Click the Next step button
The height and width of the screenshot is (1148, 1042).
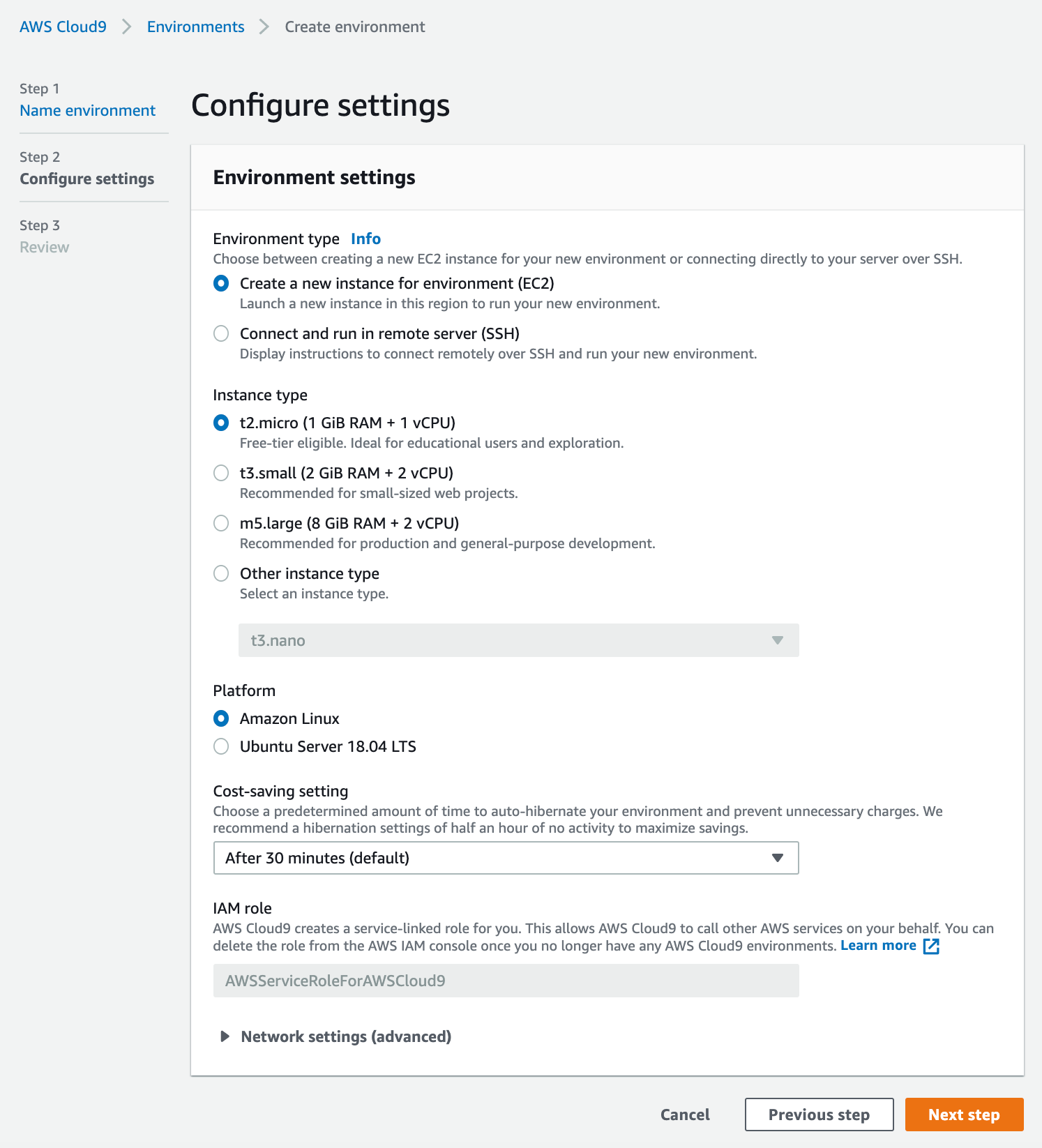click(x=964, y=1115)
